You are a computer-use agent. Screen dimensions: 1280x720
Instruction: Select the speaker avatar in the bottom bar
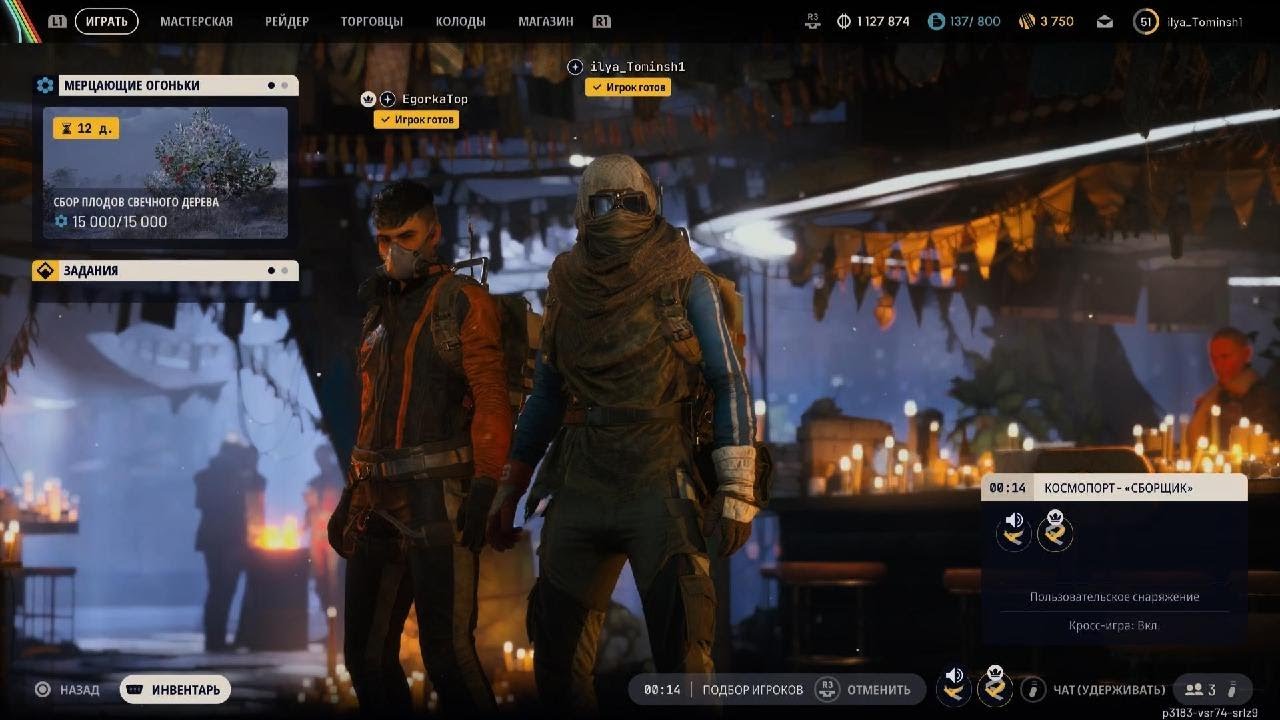(954, 687)
